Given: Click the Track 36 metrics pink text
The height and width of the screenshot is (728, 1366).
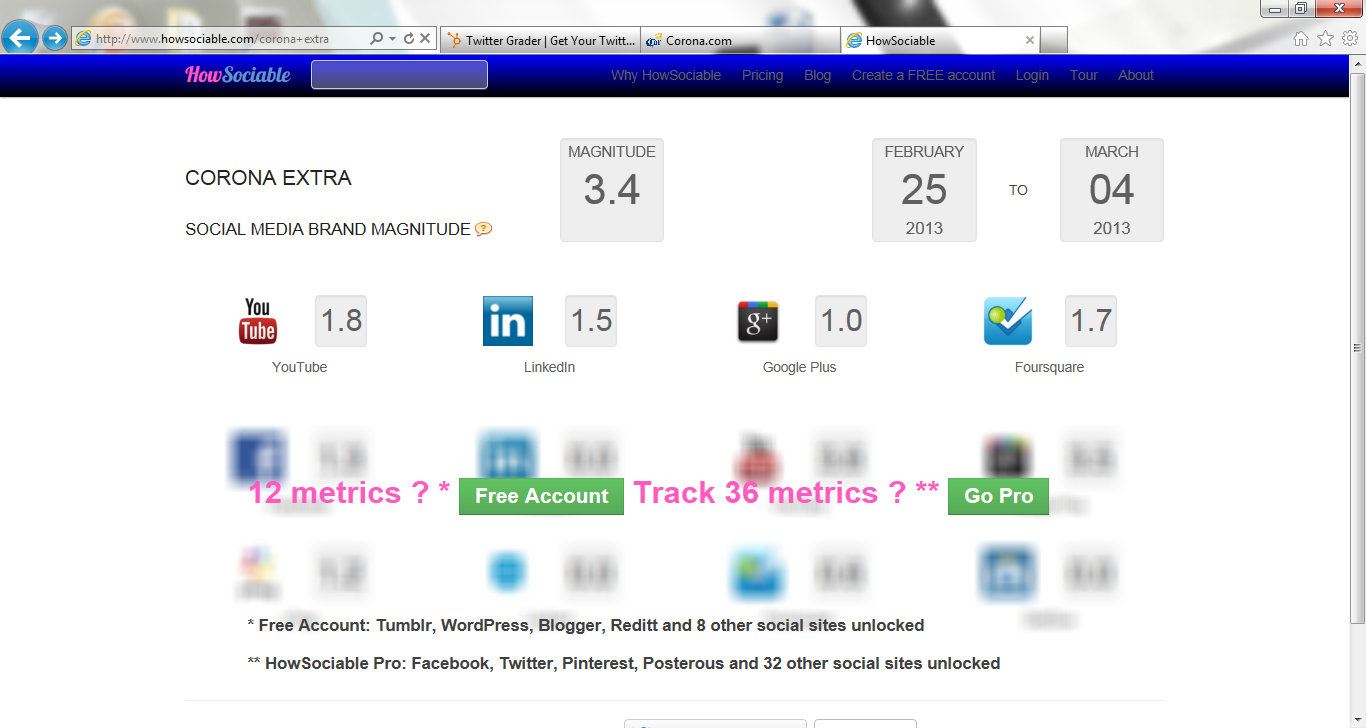Looking at the screenshot, I should point(786,493).
